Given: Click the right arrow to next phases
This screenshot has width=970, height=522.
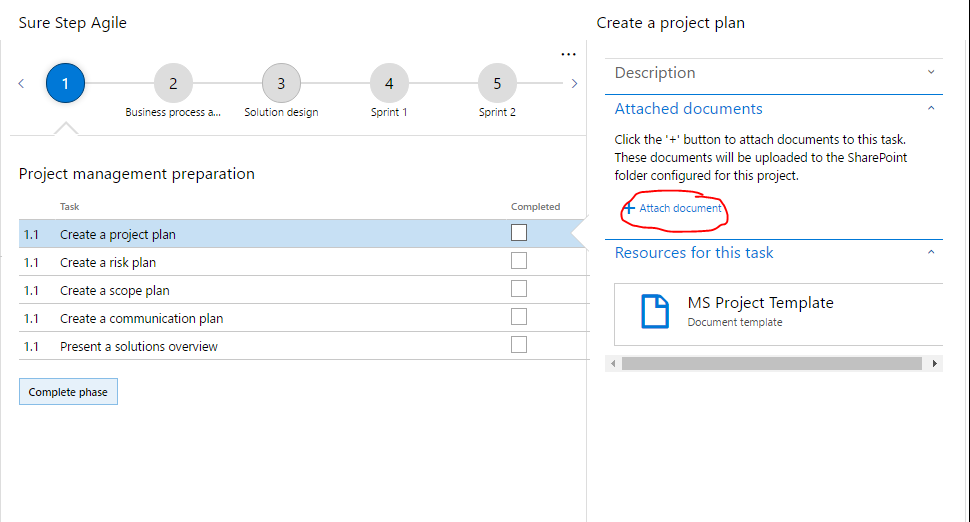Looking at the screenshot, I should pyautogui.click(x=574, y=84).
